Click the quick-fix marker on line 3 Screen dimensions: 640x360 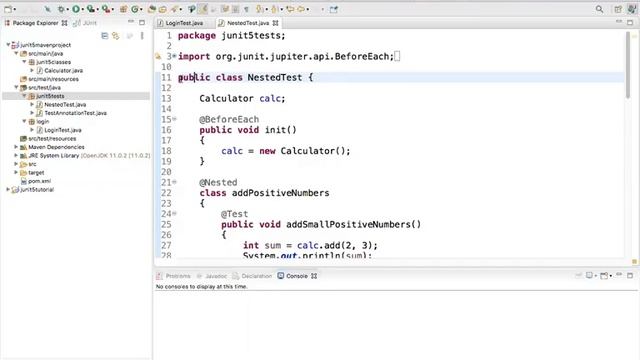(158, 56)
